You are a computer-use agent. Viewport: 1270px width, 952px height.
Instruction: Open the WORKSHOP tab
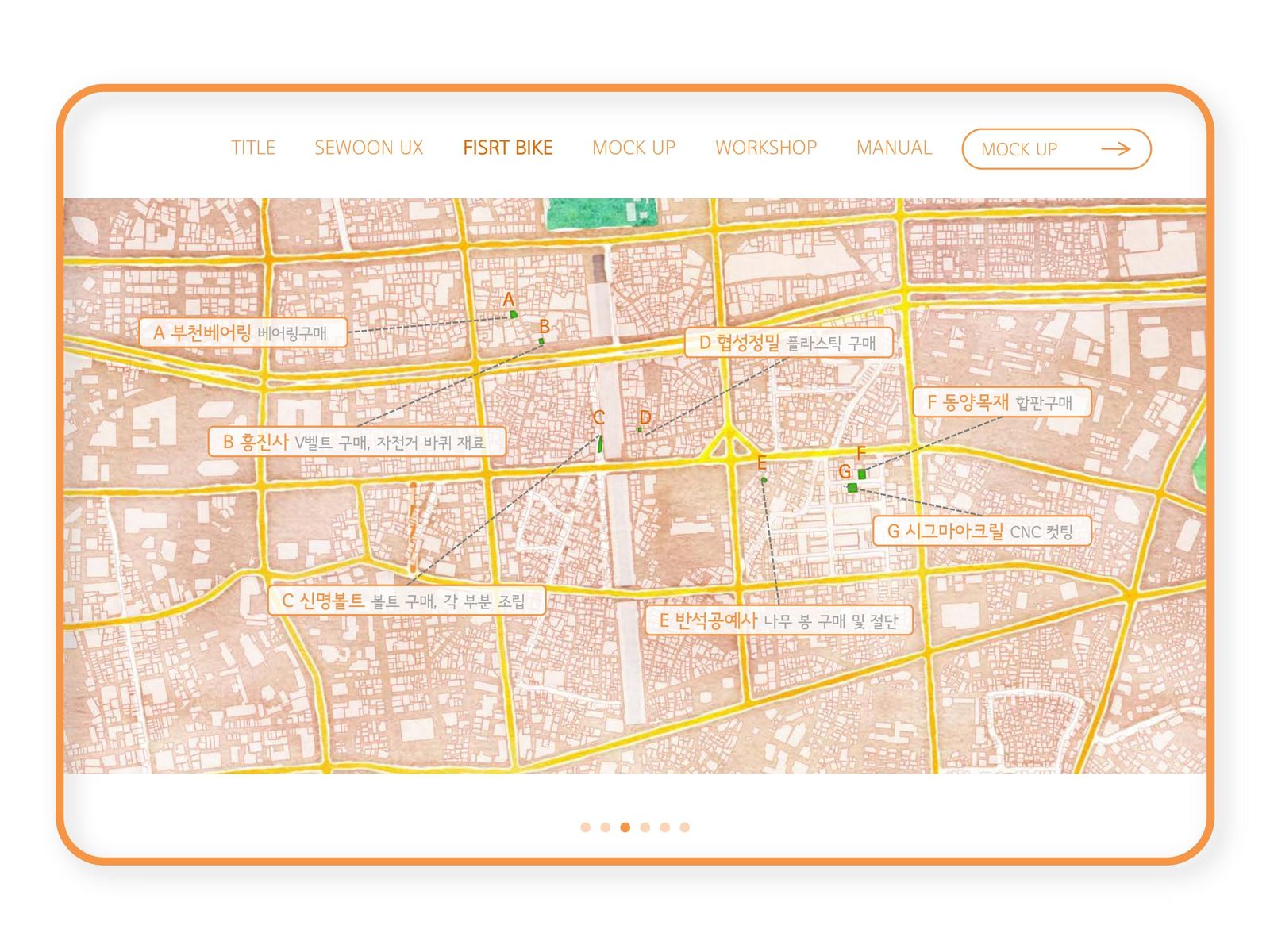tap(766, 148)
